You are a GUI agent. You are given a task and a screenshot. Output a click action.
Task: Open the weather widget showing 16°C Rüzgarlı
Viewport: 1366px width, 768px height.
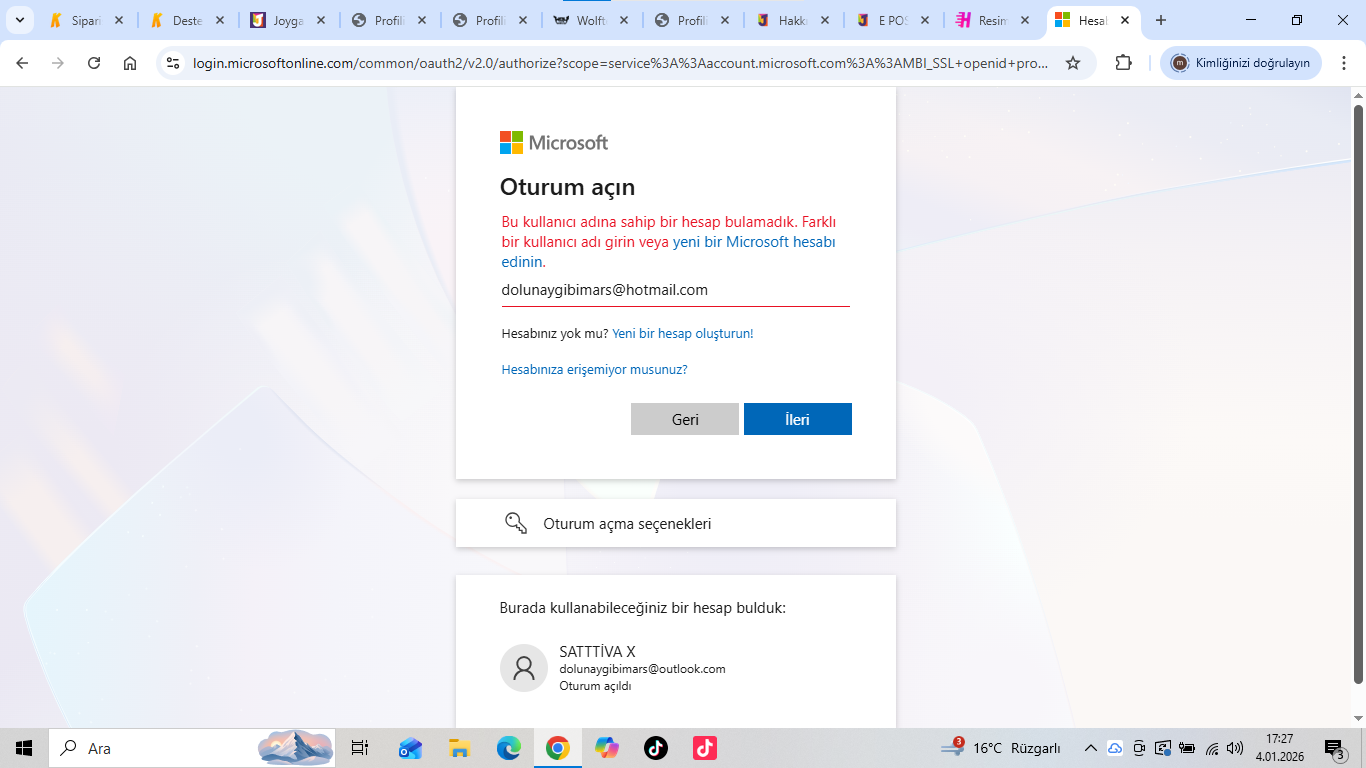pyautogui.click(x=1001, y=748)
